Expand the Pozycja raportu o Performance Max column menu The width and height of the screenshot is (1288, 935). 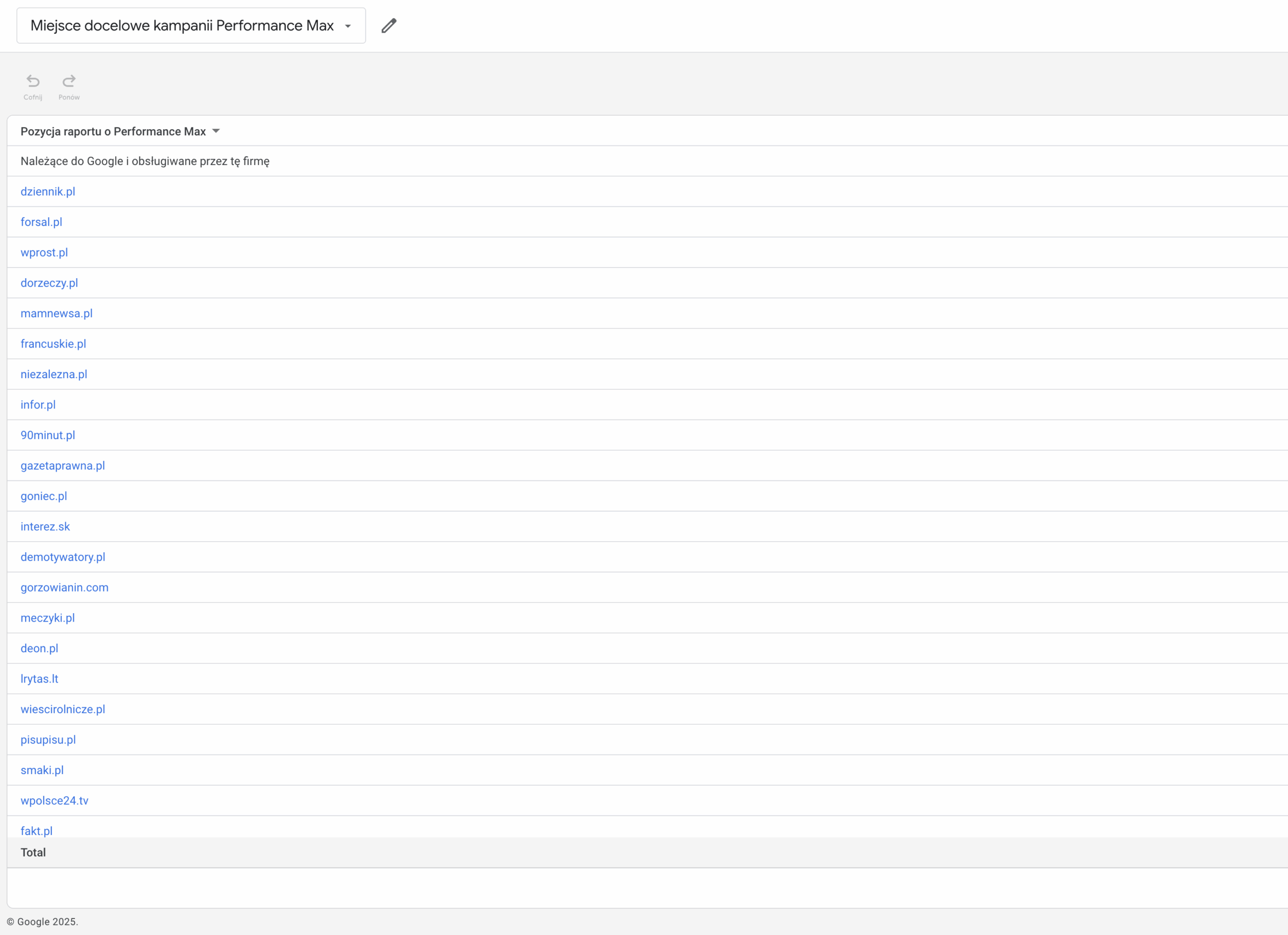pyautogui.click(x=216, y=131)
